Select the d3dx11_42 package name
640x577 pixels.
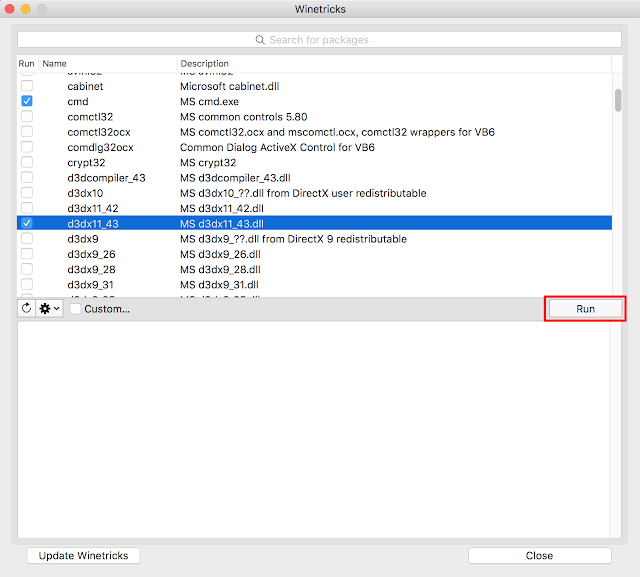click(x=93, y=209)
